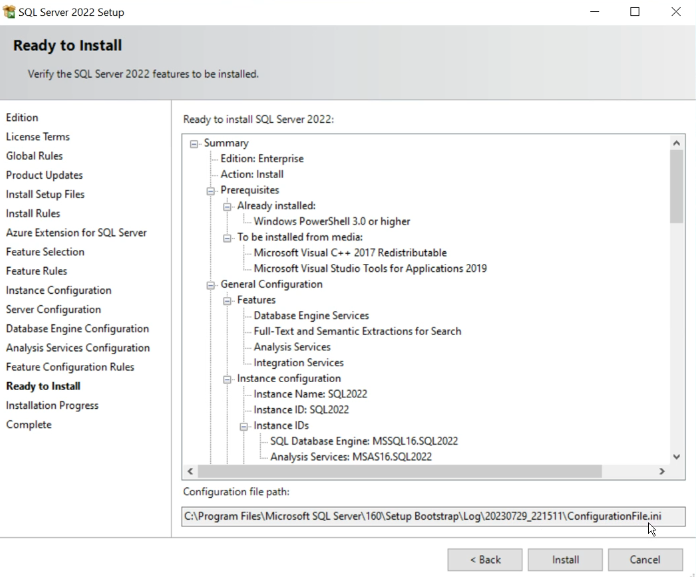Screen dimensions: 696x577
Task: Collapse the Already installed node
Action: (x=227, y=206)
